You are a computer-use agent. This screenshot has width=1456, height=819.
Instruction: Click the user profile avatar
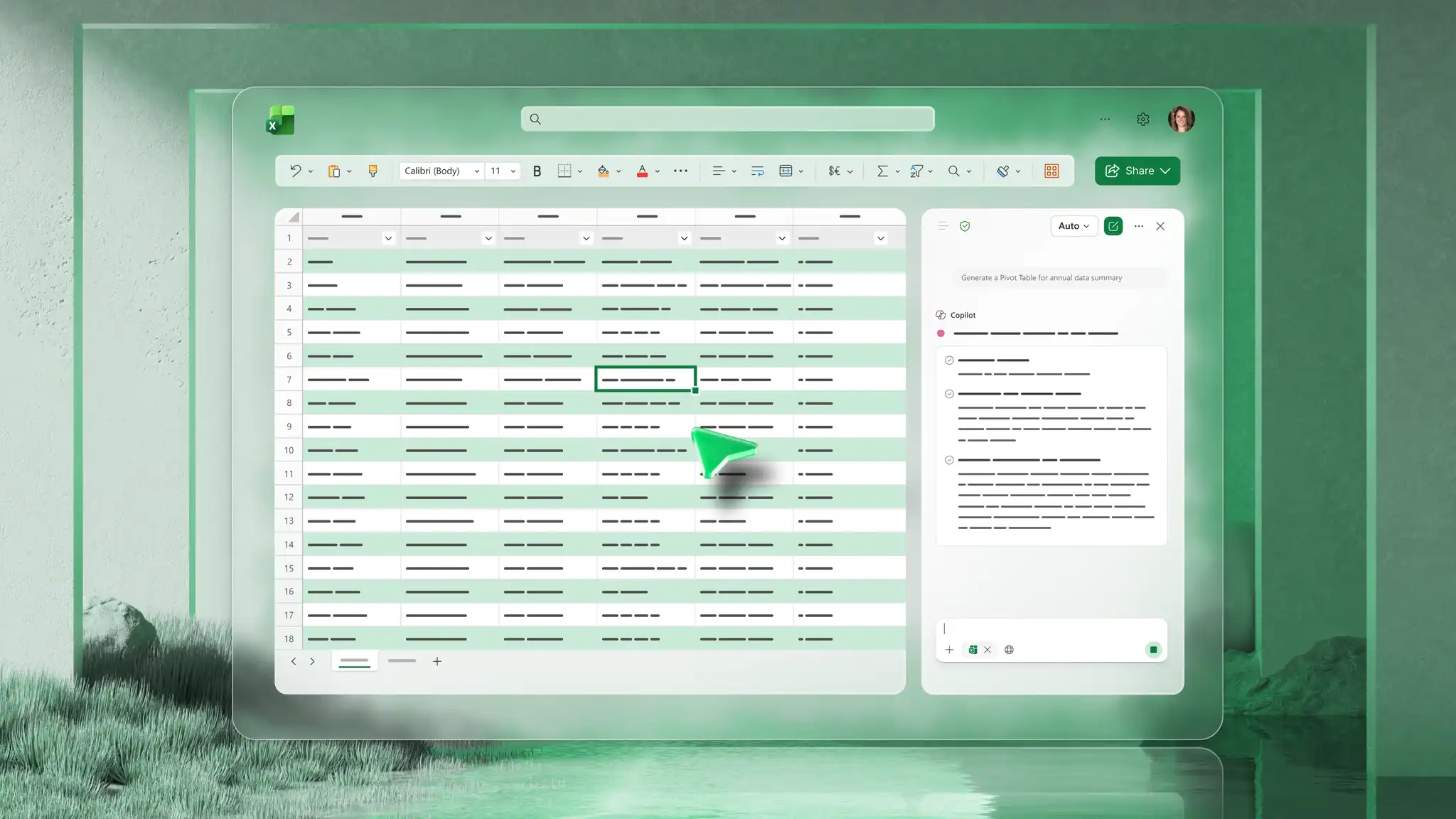pyautogui.click(x=1181, y=119)
